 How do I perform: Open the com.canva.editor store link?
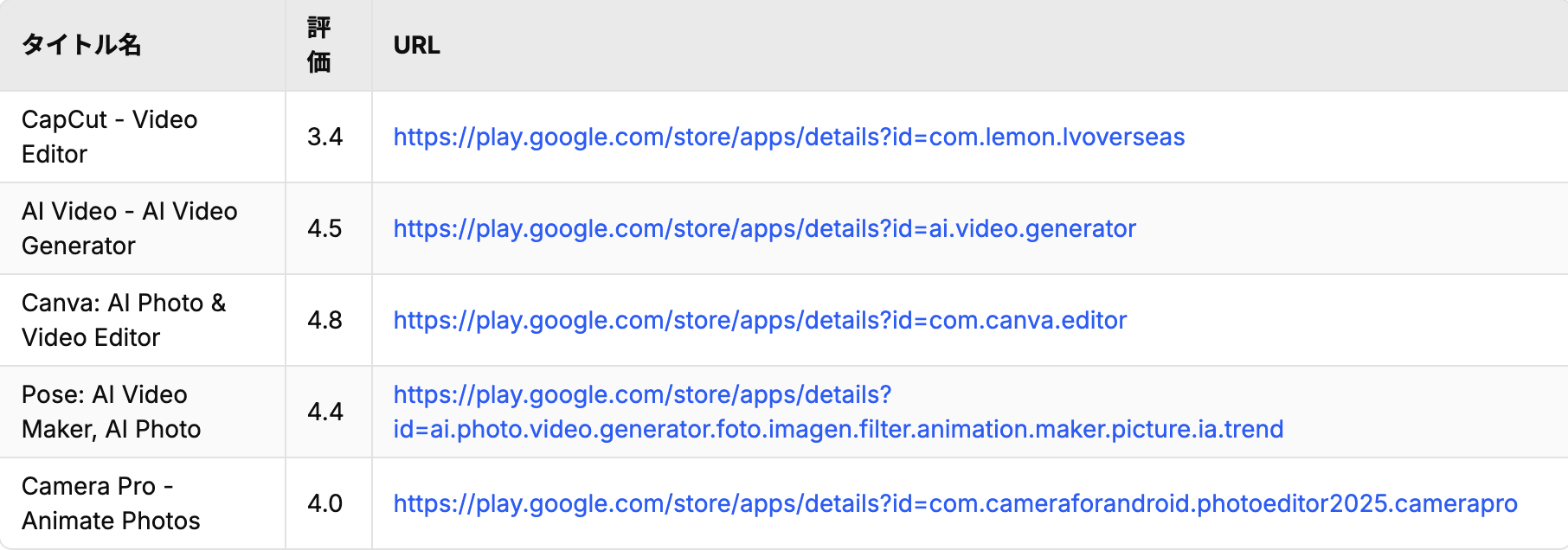(x=760, y=320)
